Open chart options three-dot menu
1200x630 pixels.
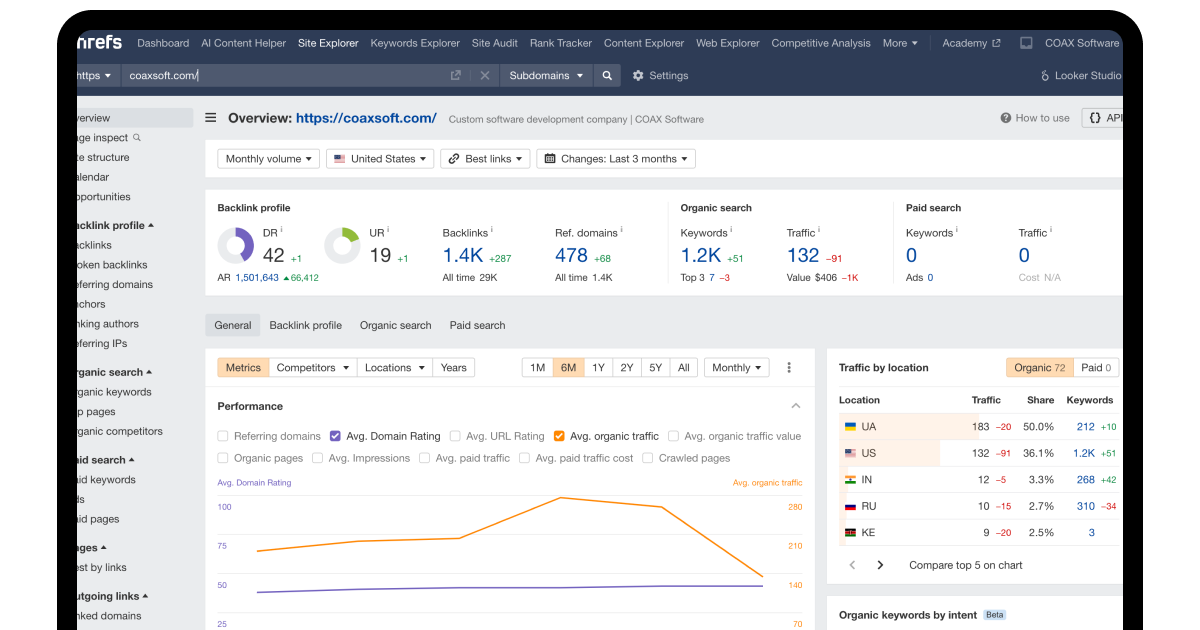tap(789, 368)
